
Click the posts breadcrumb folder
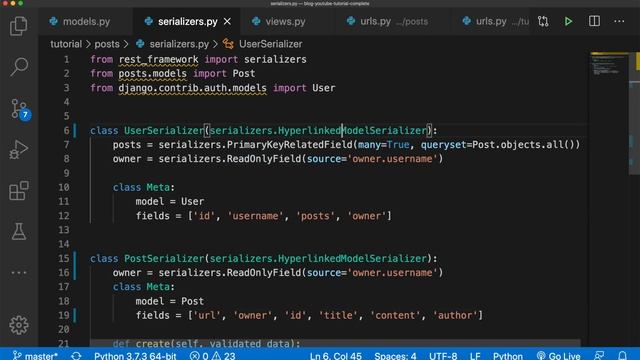[x=107, y=44]
